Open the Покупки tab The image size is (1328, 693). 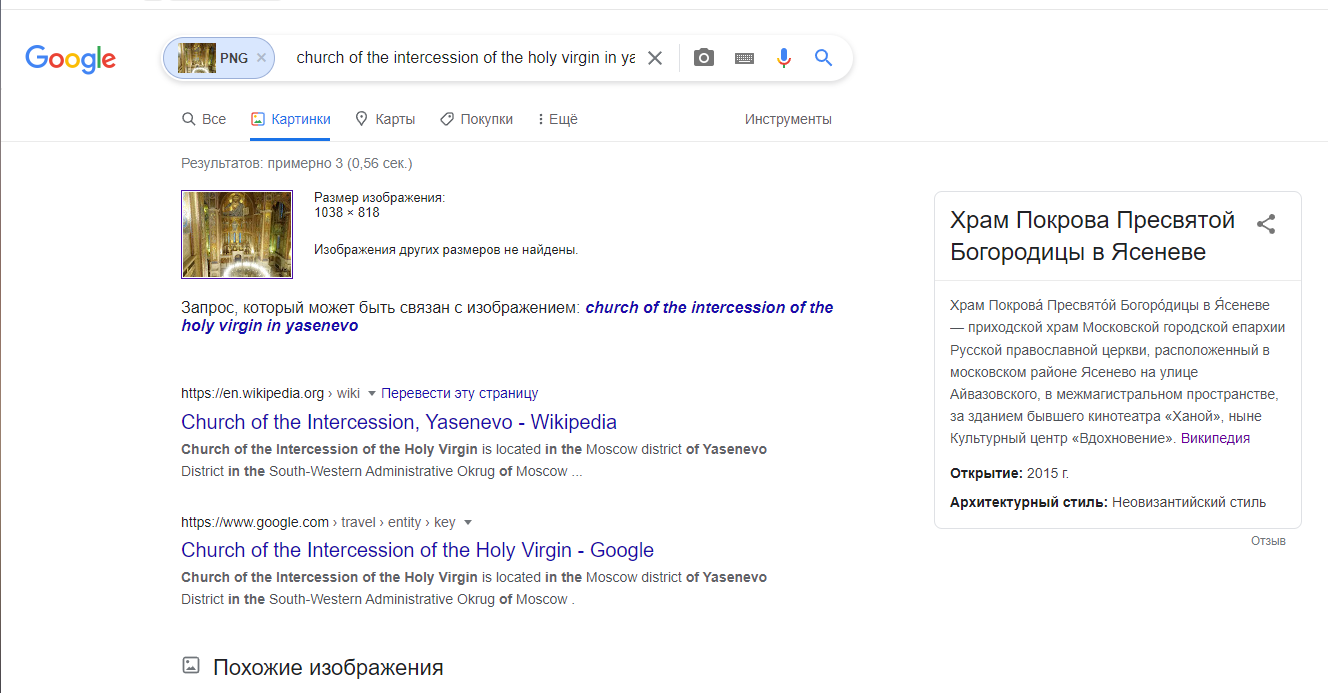476,119
